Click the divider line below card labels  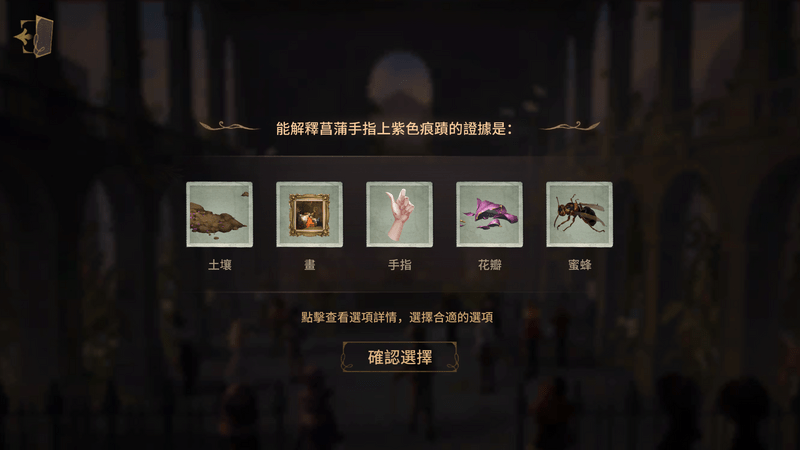(x=399, y=292)
